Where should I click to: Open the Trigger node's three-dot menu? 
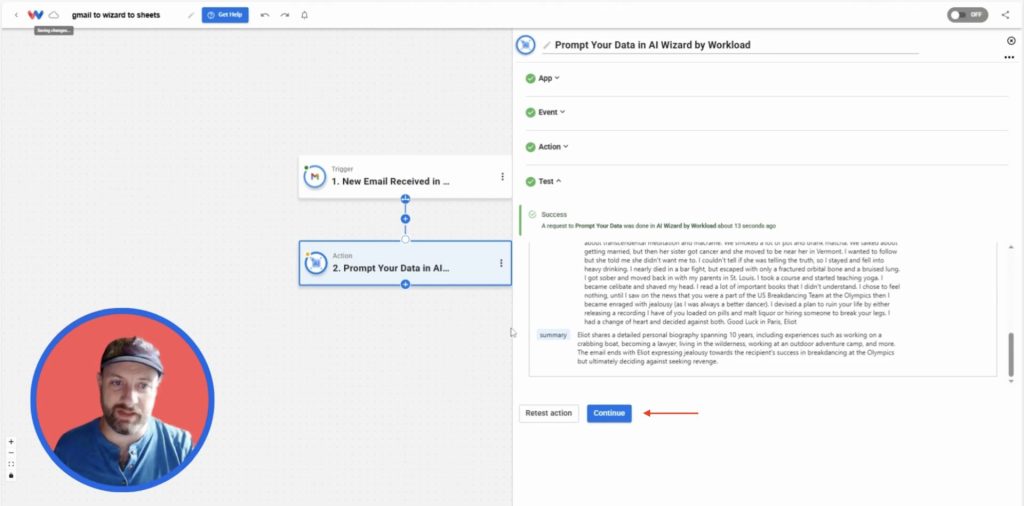(502, 176)
